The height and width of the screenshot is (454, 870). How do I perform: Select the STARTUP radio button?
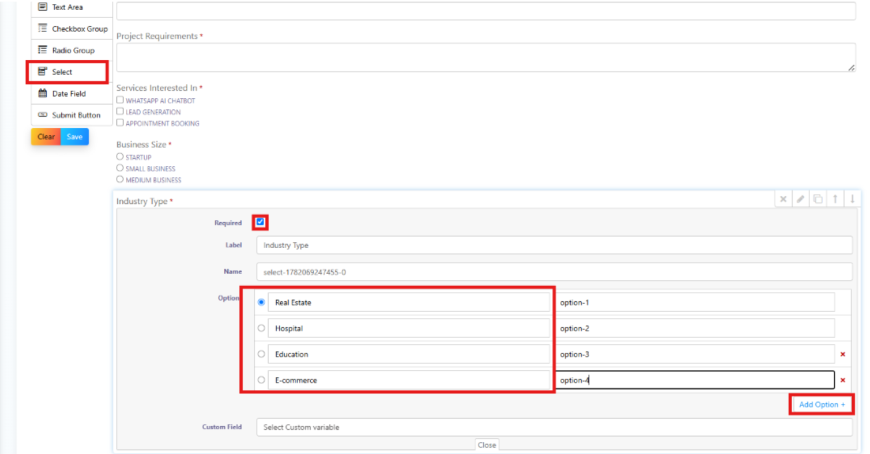click(x=120, y=157)
